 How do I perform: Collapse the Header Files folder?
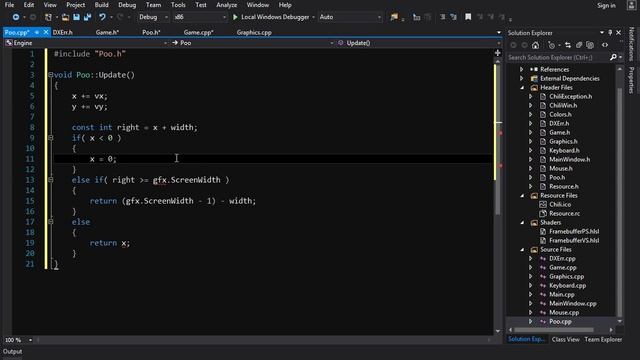(x=522, y=88)
